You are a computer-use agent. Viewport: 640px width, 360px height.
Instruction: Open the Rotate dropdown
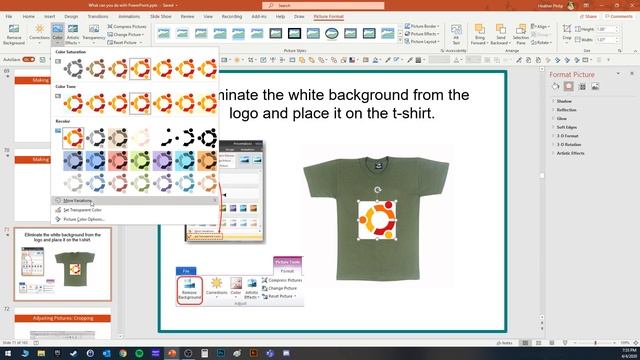click(542, 42)
